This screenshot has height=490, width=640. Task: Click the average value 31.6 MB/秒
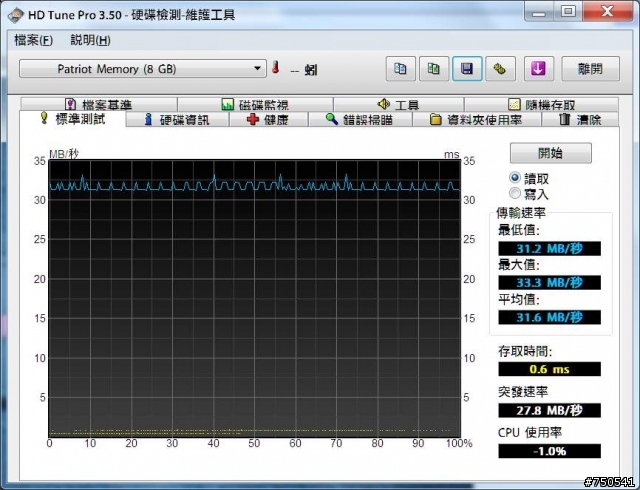549,317
